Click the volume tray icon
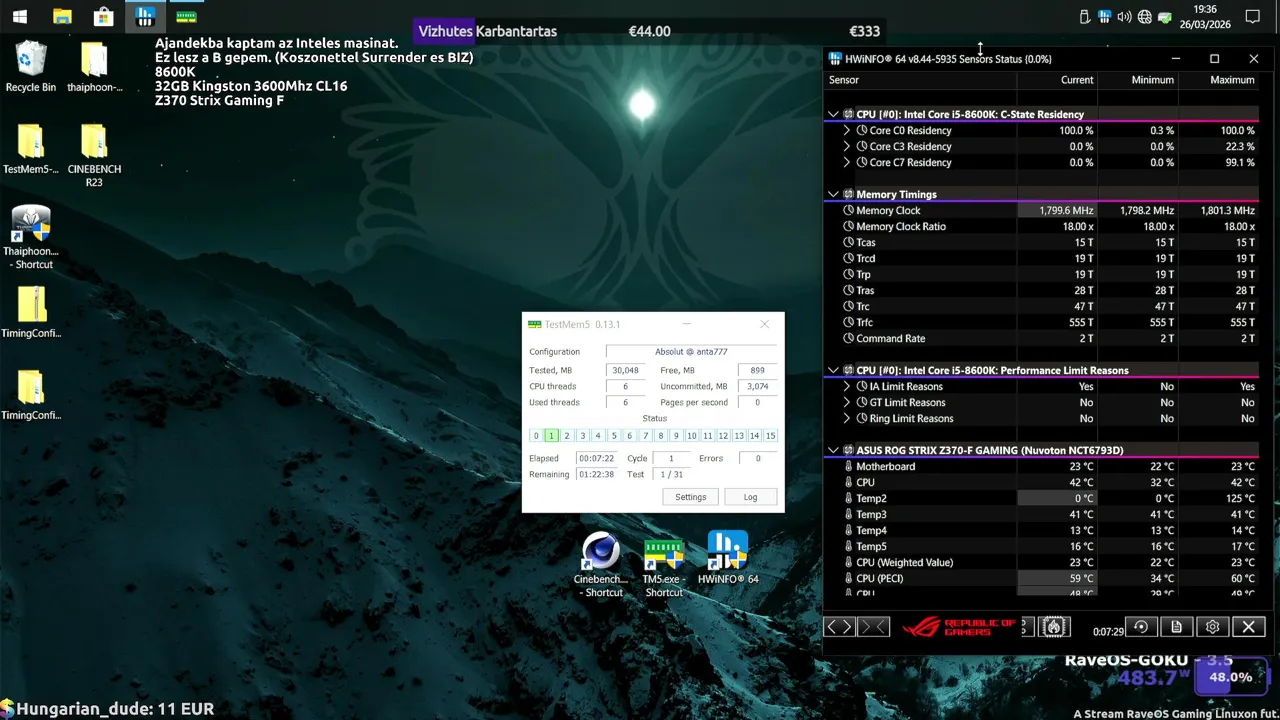This screenshot has width=1280, height=720. (1125, 17)
